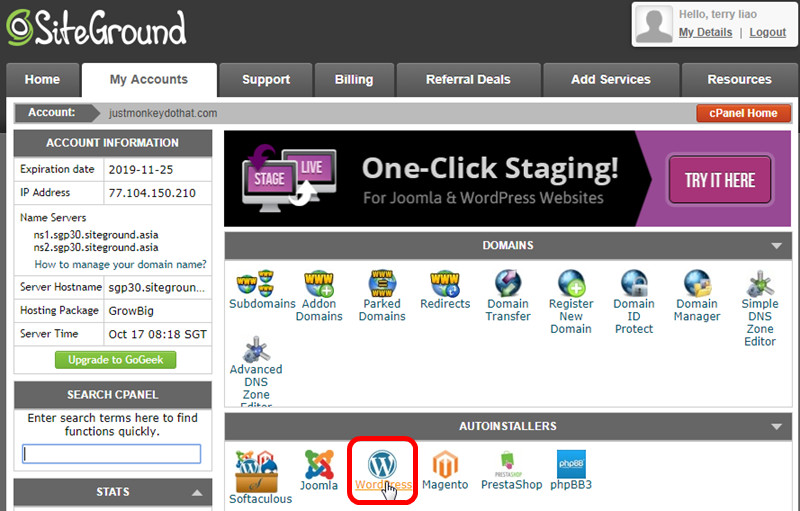Screen dimensions: 800x511
Task: Open the My Details link
Action: point(705,32)
